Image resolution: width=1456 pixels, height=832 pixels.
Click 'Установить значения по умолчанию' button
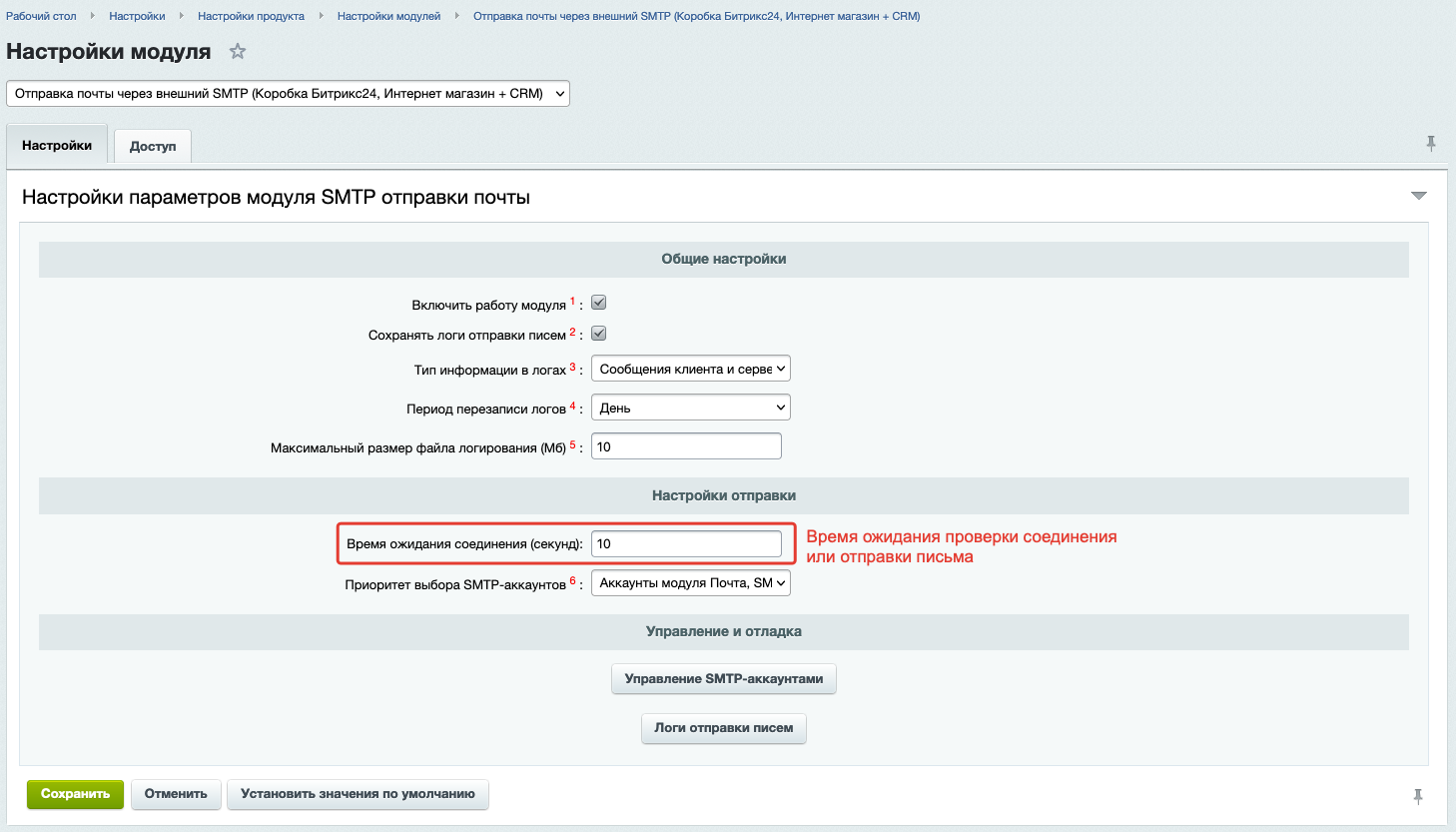(358, 794)
